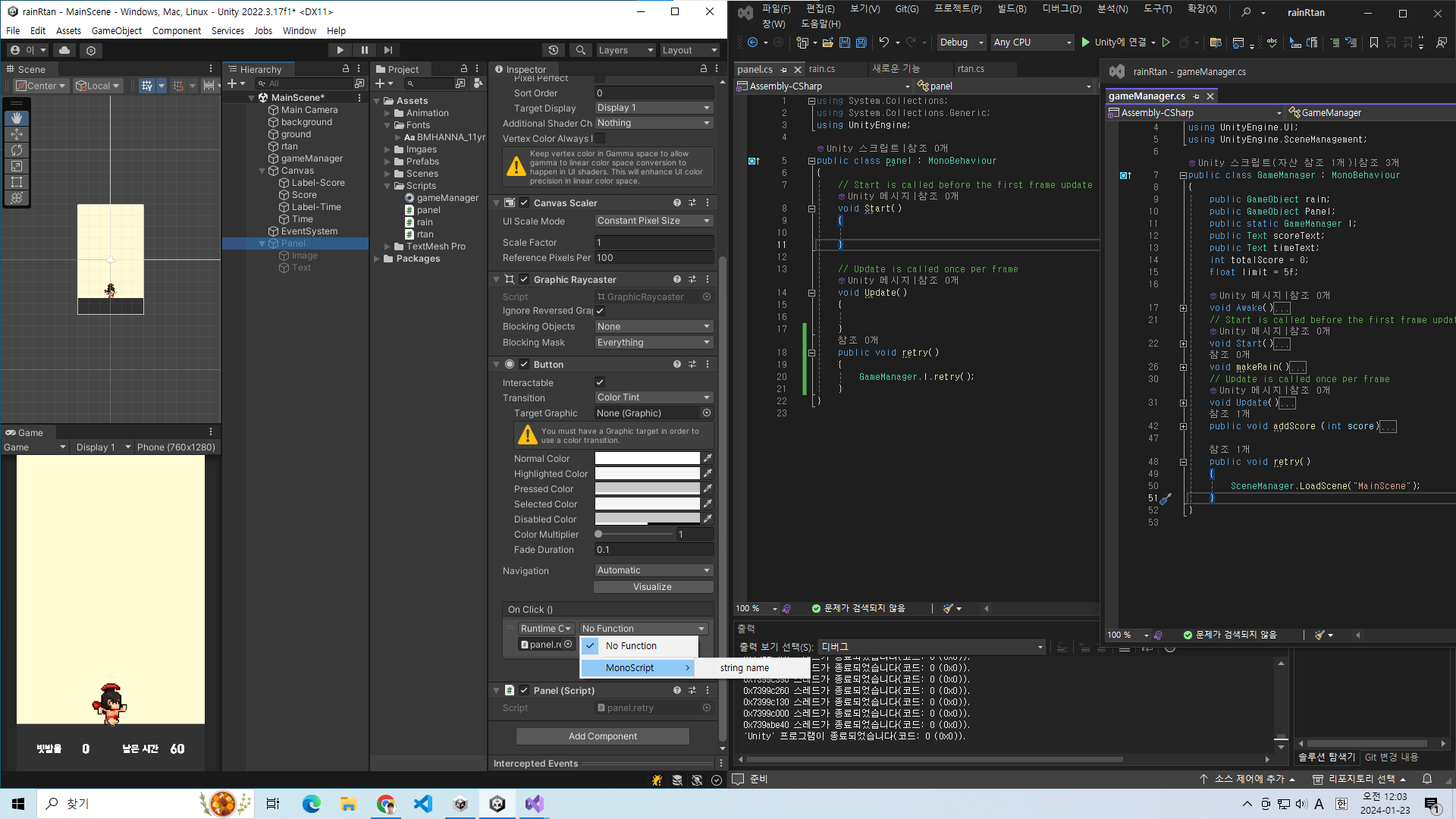Open Visual Studio Debug configuration dropdown
Viewport: 1456px width, 819px height.
click(x=961, y=42)
